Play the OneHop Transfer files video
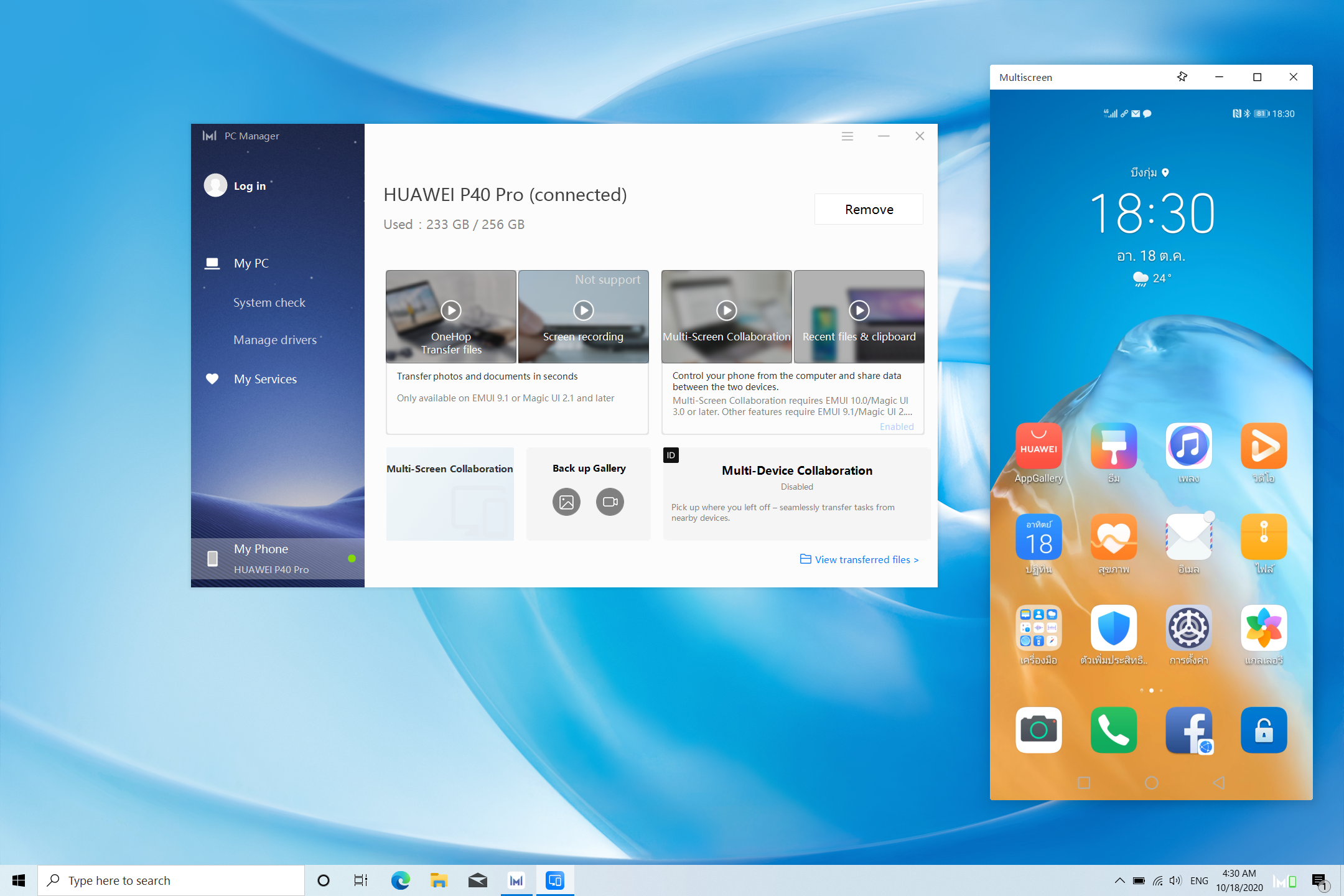The height and width of the screenshot is (896, 1344). [451, 310]
